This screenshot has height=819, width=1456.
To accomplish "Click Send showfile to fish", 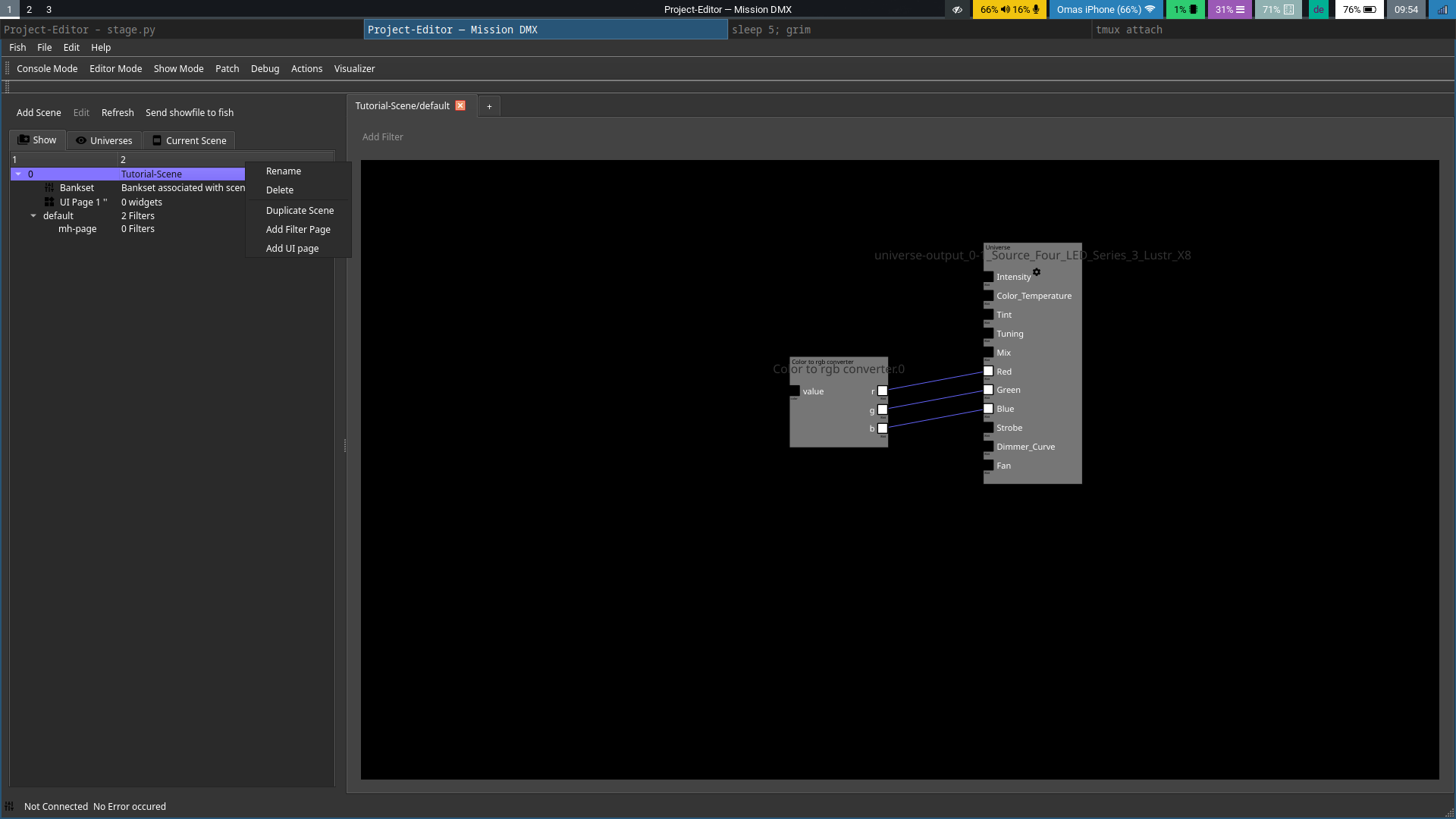I will (x=190, y=113).
